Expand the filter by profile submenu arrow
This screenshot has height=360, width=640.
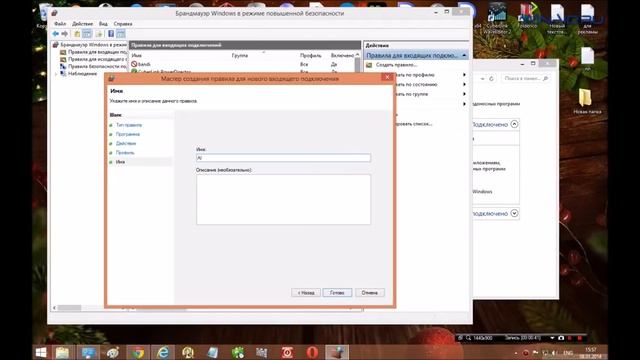pos(464,75)
